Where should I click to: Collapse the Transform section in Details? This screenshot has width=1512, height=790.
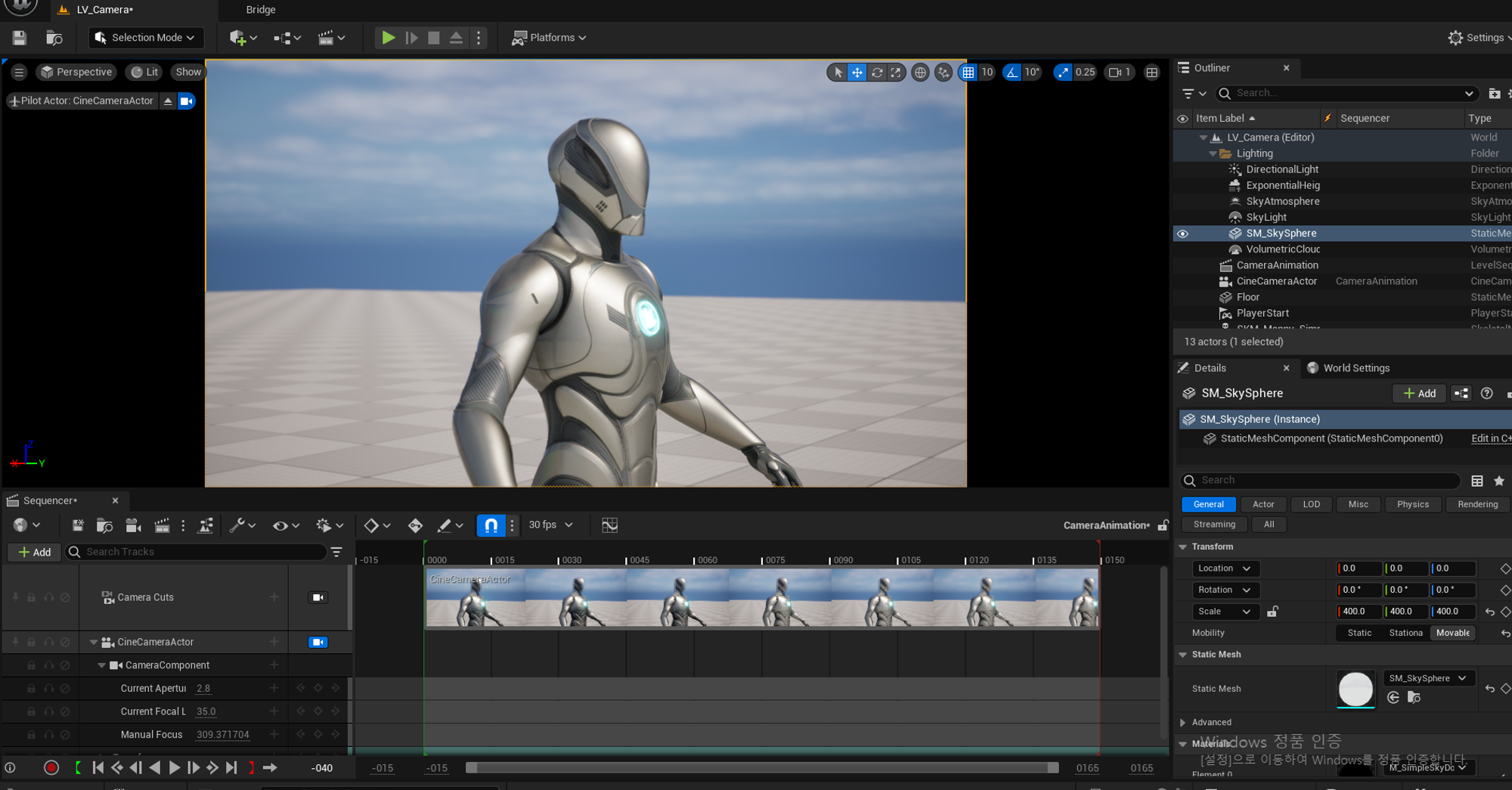[x=1183, y=547]
